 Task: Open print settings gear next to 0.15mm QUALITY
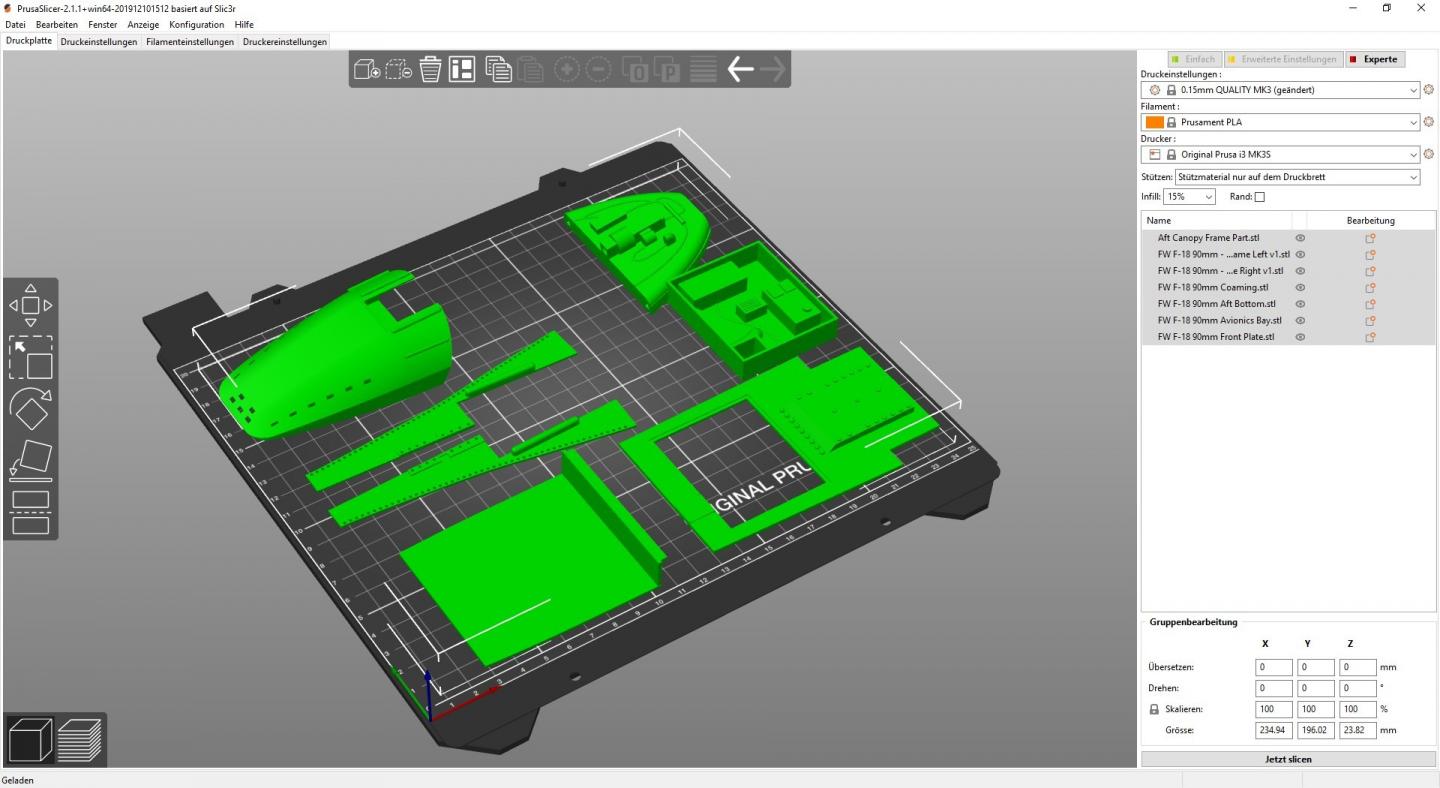point(1429,90)
